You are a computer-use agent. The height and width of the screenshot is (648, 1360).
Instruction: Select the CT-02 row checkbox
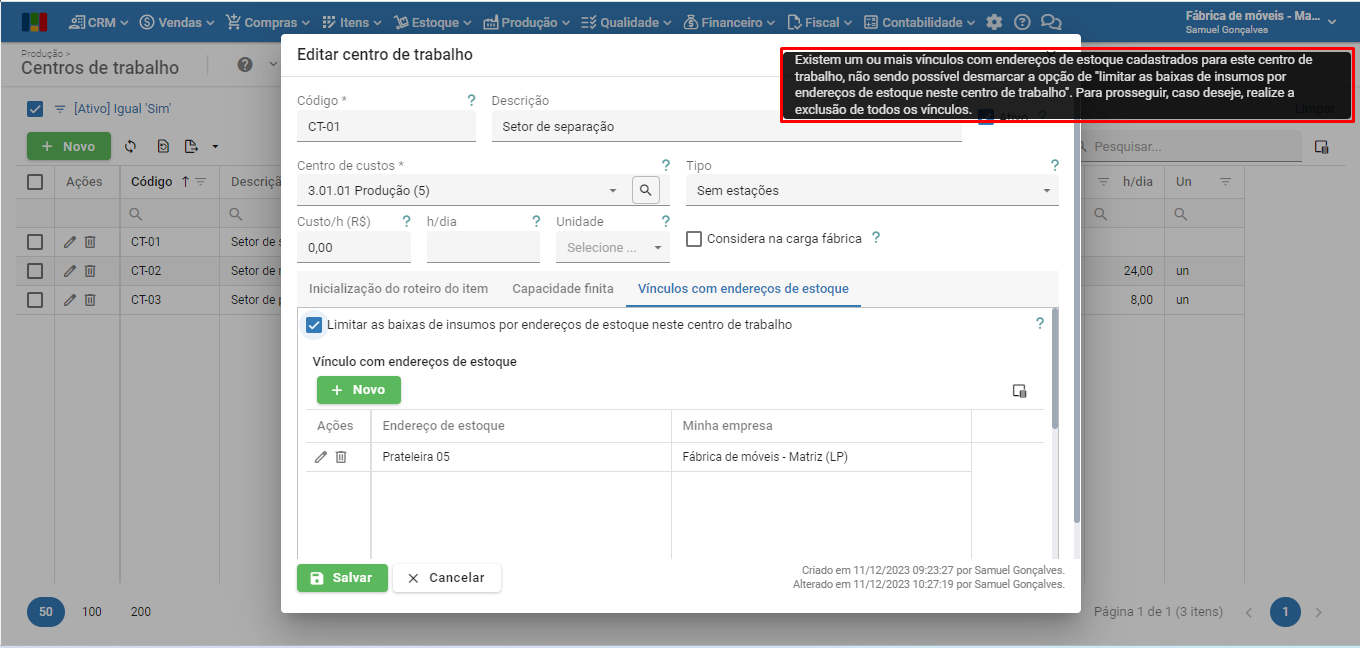(35, 271)
